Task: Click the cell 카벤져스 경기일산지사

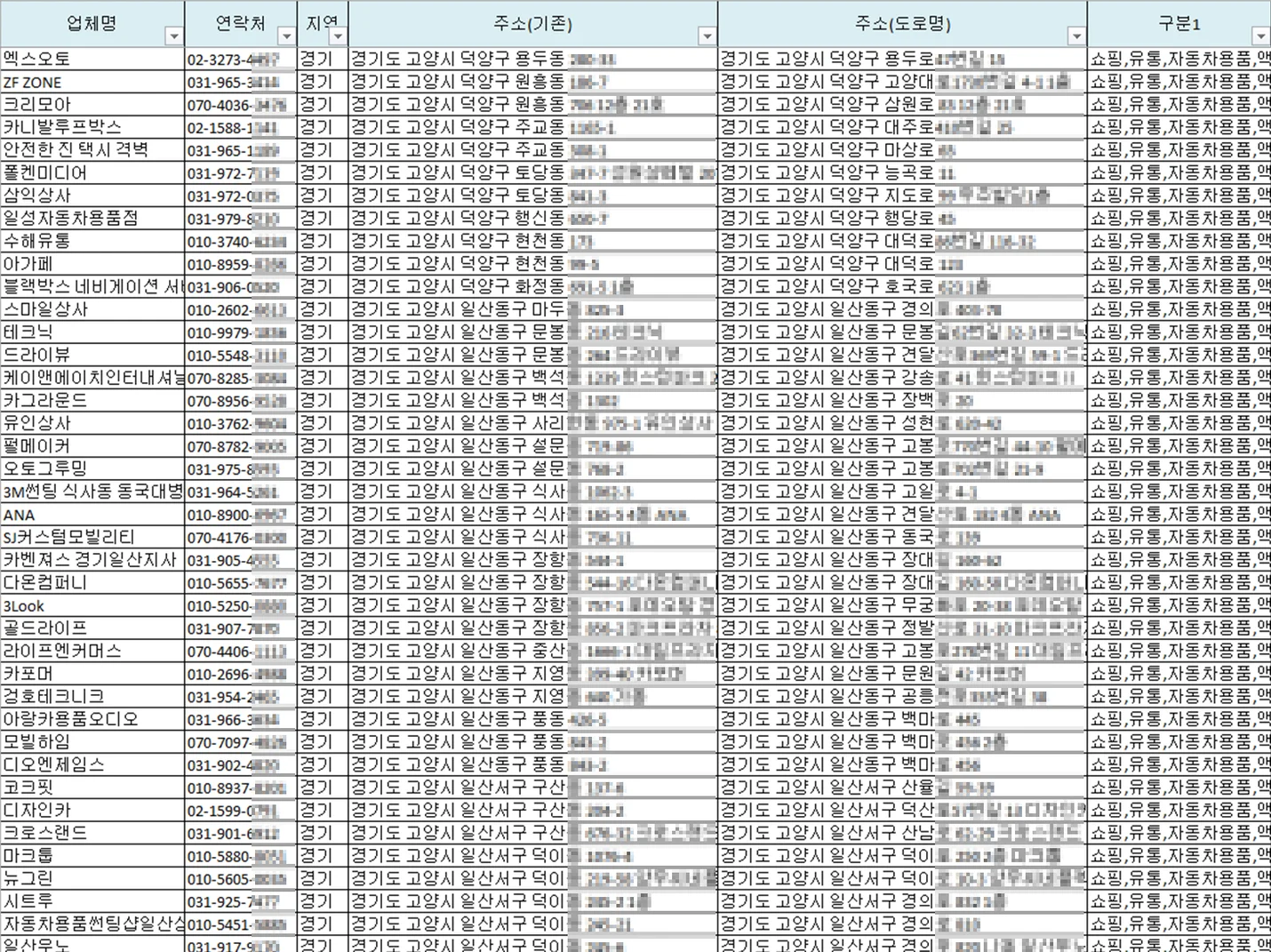Action: (x=92, y=560)
